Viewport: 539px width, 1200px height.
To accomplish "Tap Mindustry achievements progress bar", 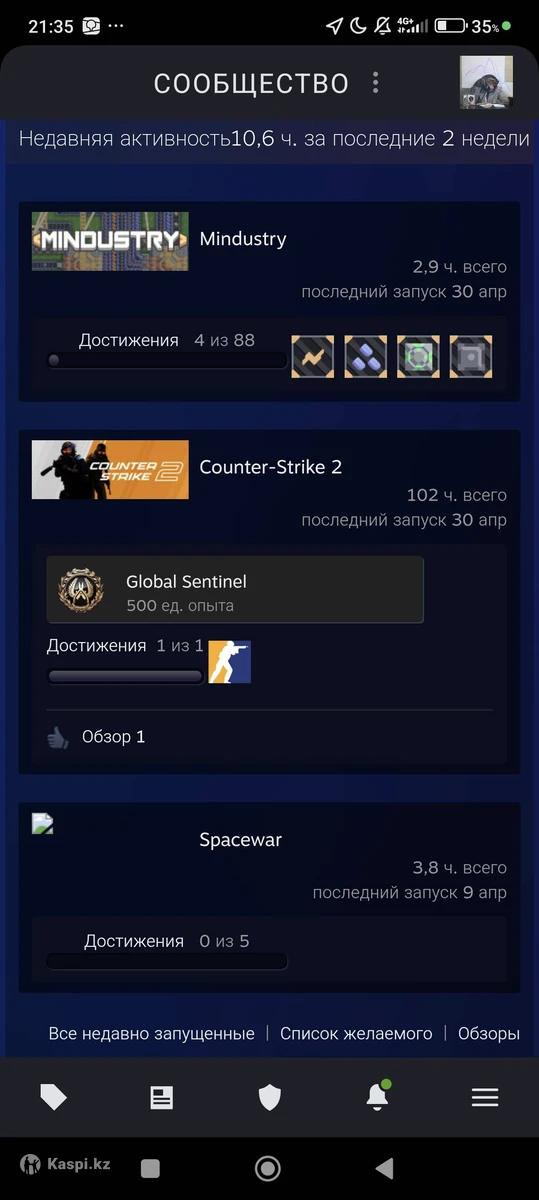I will pos(167,361).
